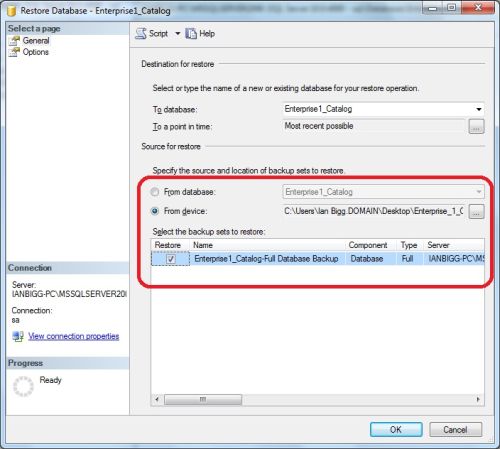Open the Help icon in toolbar
Image resolution: width=500 pixels, height=449 pixels.
(x=191, y=34)
